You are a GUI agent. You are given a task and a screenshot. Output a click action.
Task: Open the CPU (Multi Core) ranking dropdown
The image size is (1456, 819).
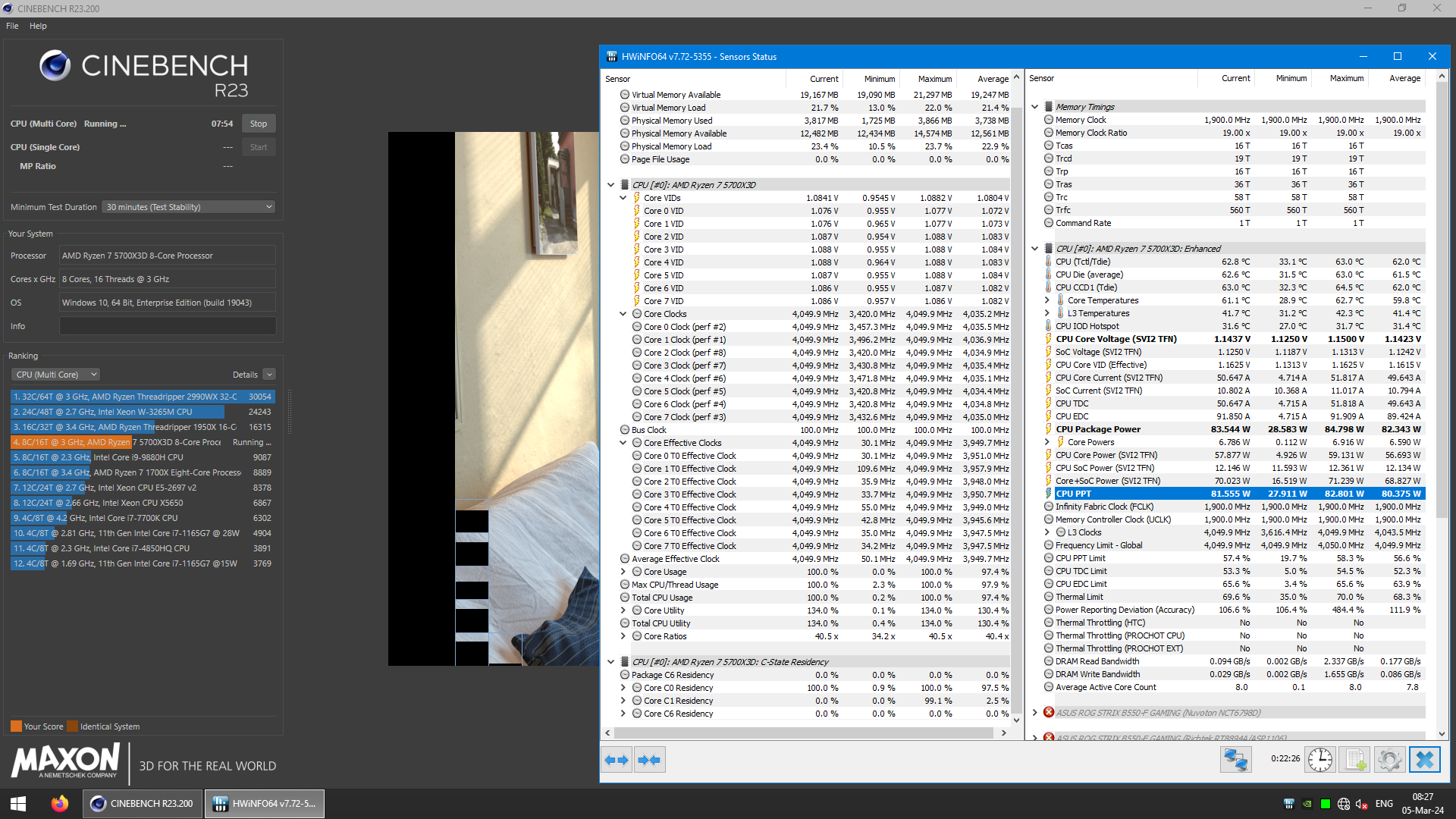[x=55, y=375]
